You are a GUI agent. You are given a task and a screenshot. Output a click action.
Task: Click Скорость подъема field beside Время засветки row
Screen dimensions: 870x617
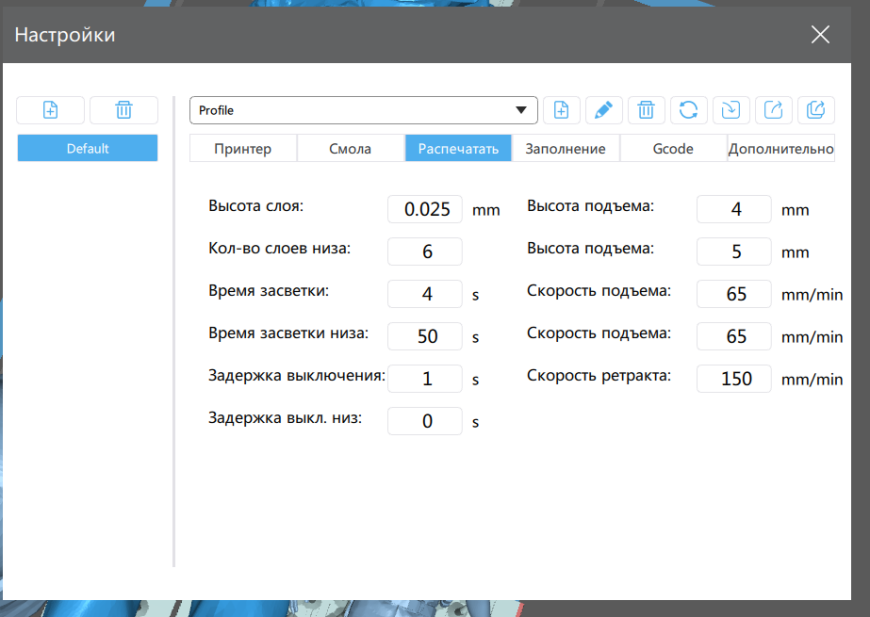734,294
